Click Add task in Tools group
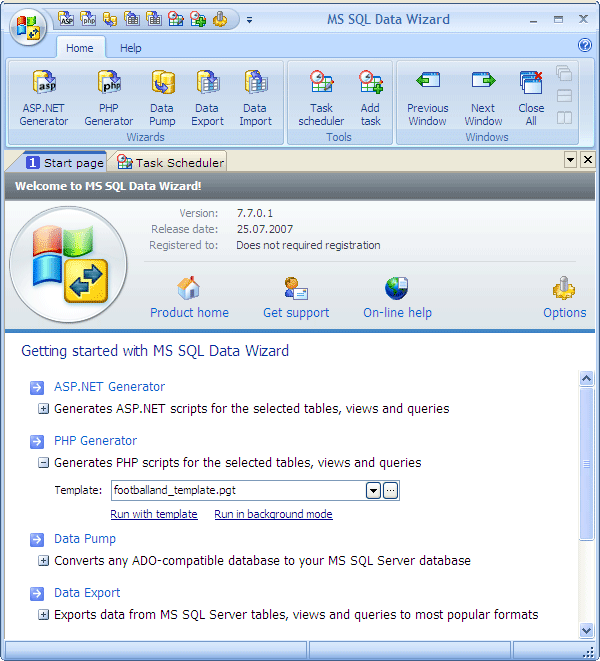The image size is (600, 661). pyautogui.click(x=371, y=99)
